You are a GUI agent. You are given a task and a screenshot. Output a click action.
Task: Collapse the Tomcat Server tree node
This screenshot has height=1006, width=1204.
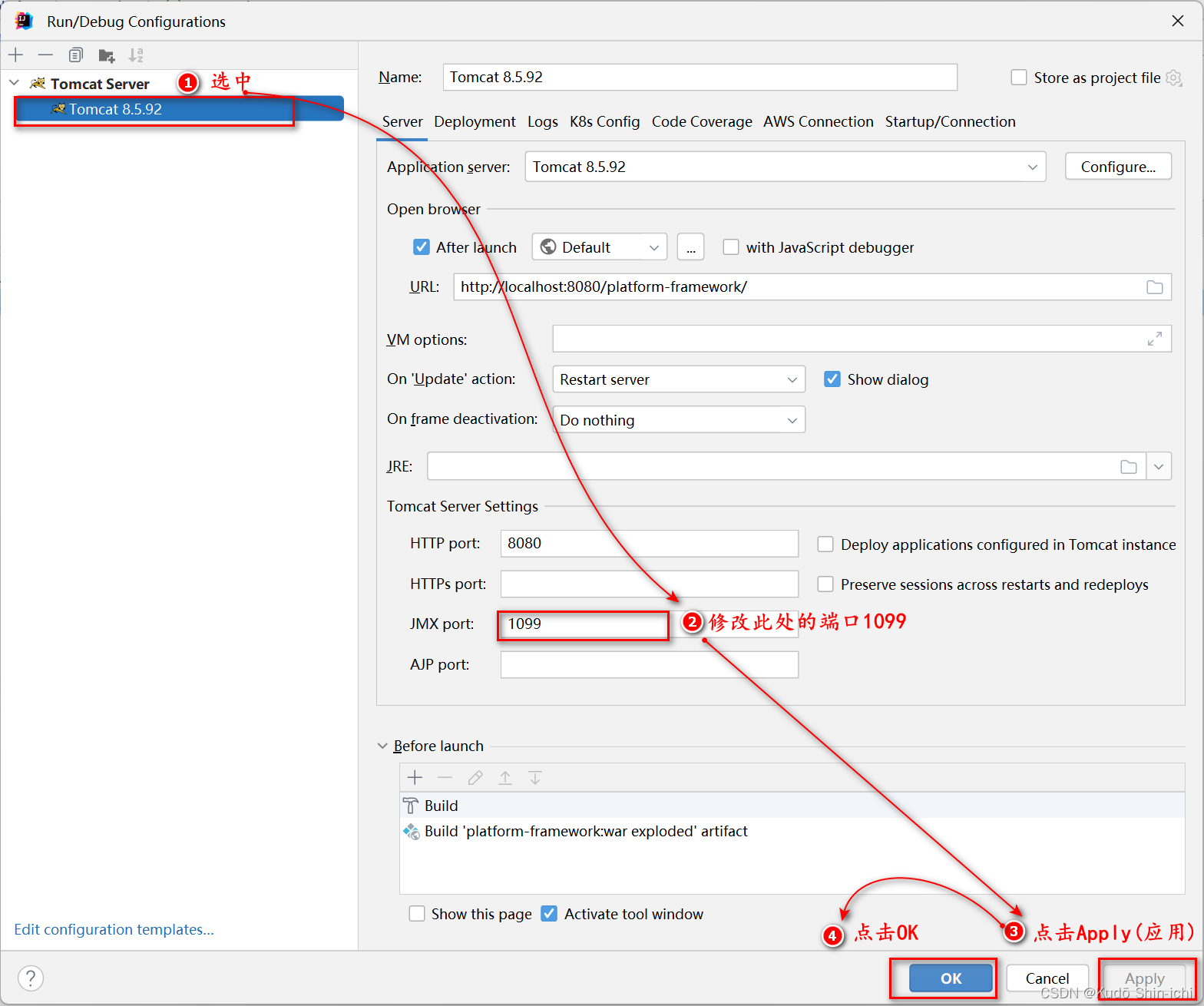pos(14,83)
